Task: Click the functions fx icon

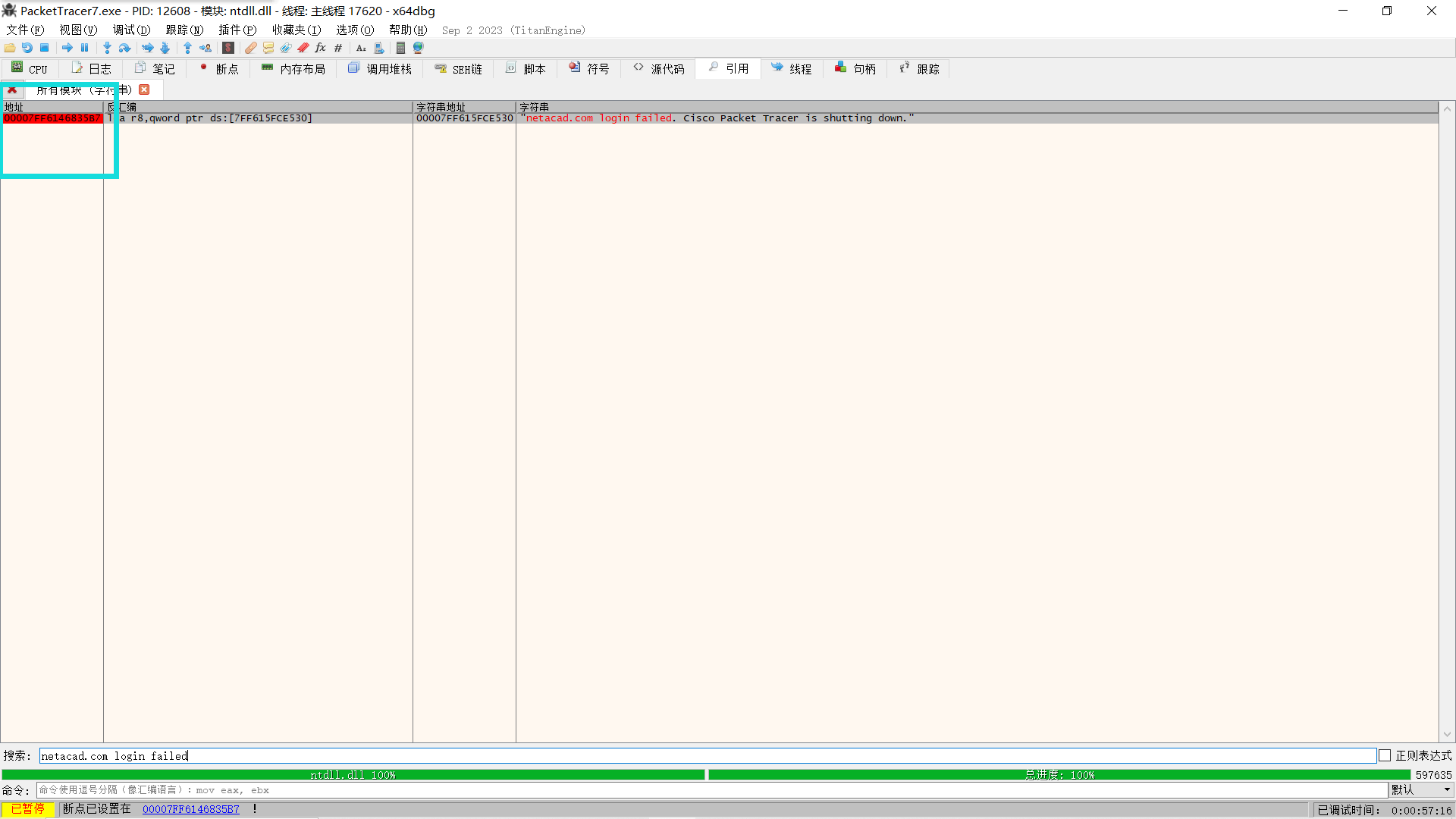Action: [x=320, y=48]
